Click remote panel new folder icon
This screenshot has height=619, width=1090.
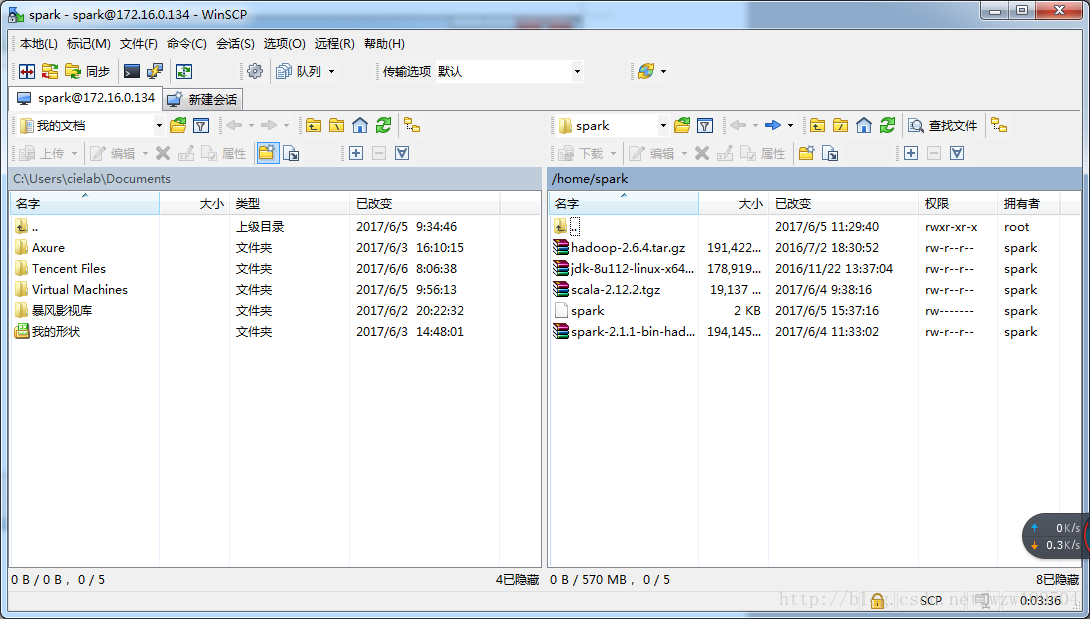[x=806, y=153]
